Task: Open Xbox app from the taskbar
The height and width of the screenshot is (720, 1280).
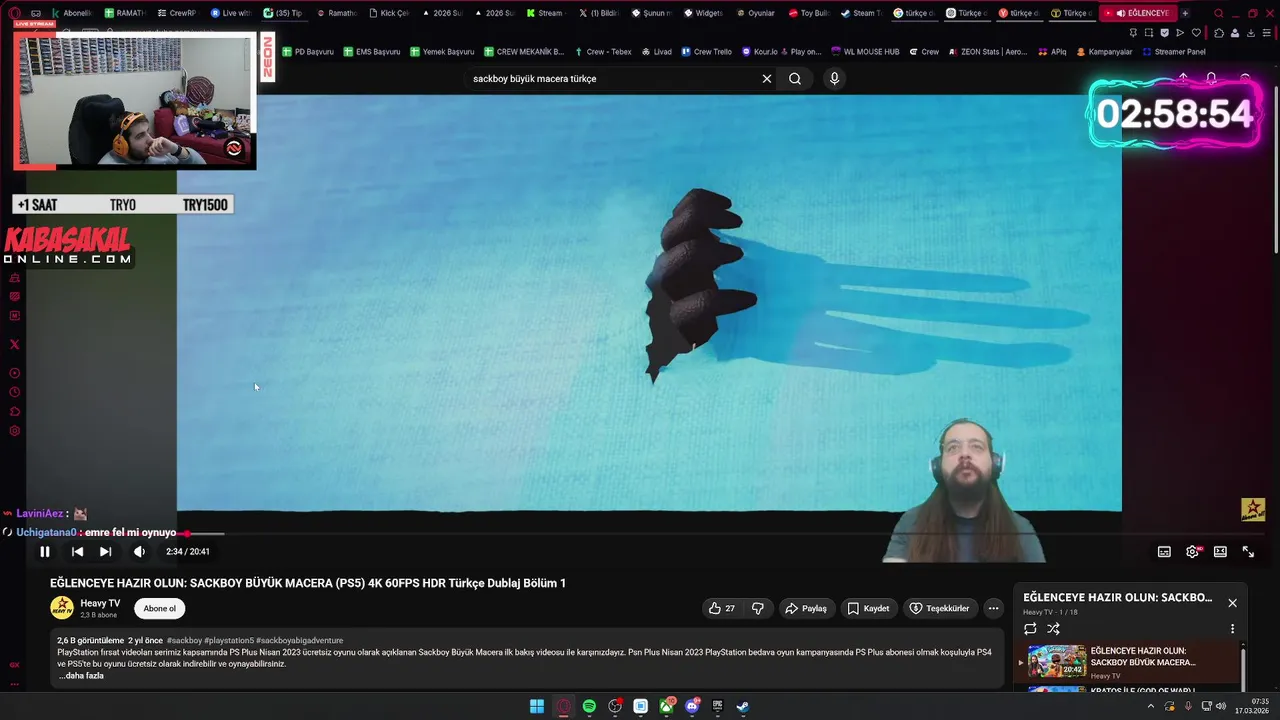Action: pos(666,706)
